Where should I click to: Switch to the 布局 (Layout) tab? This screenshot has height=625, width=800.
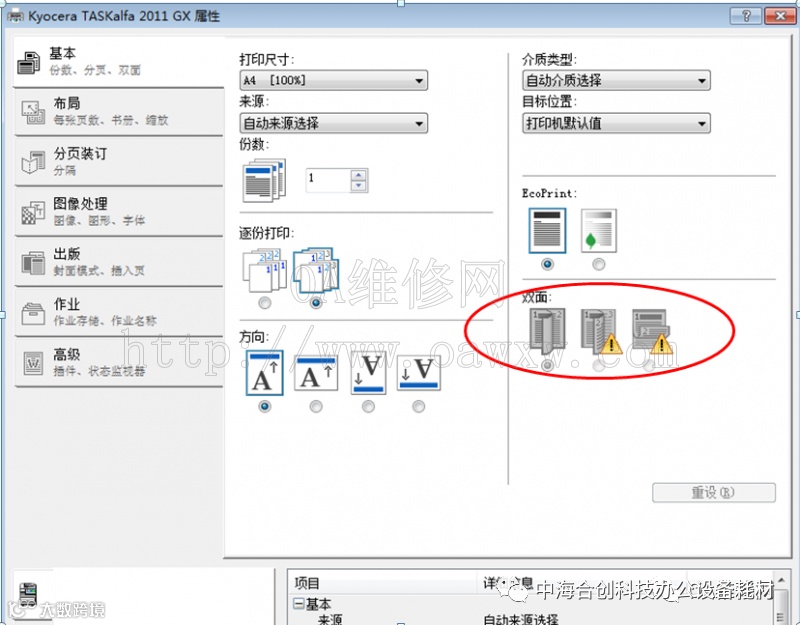pos(118,112)
